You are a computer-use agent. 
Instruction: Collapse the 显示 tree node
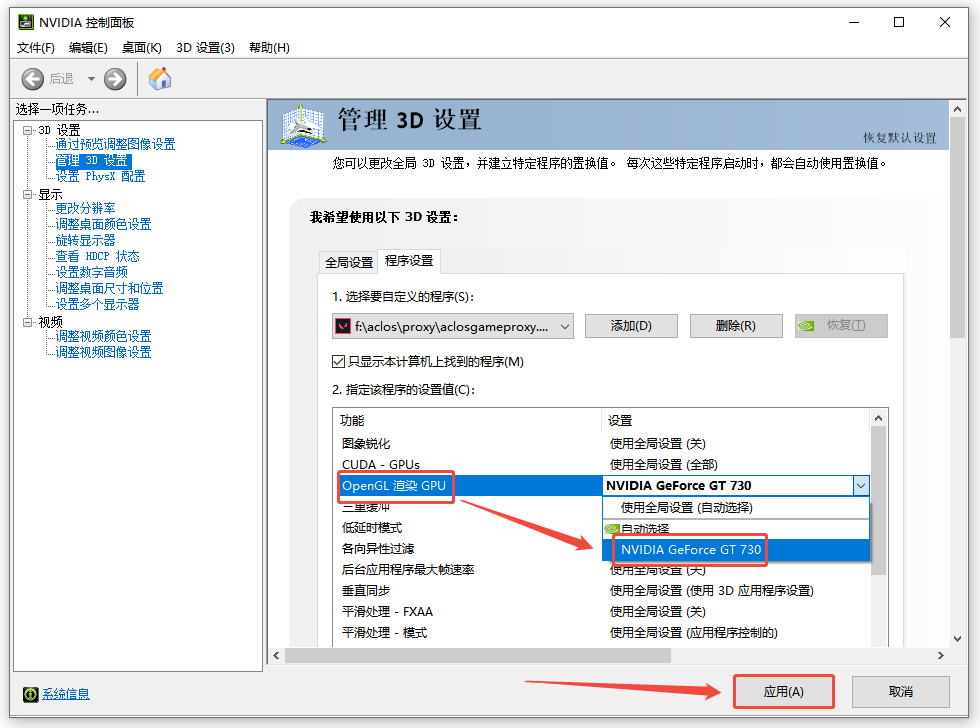point(28,195)
